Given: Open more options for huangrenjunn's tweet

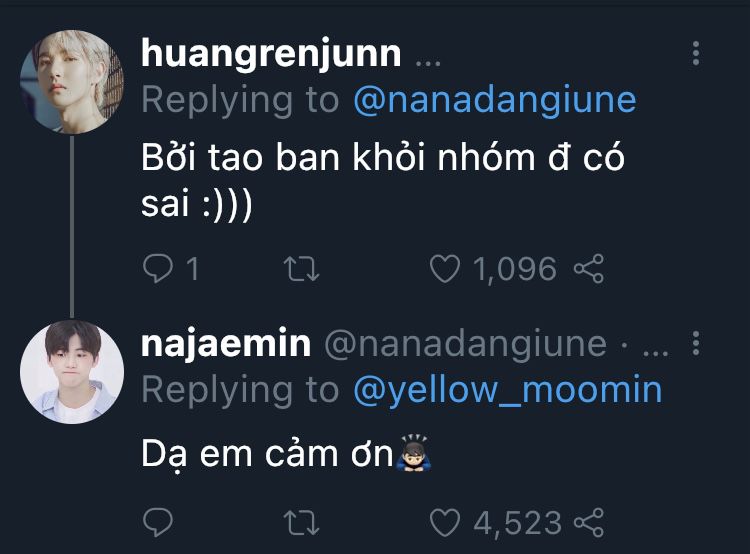Looking at the screenshot, I should coord(697,53).
